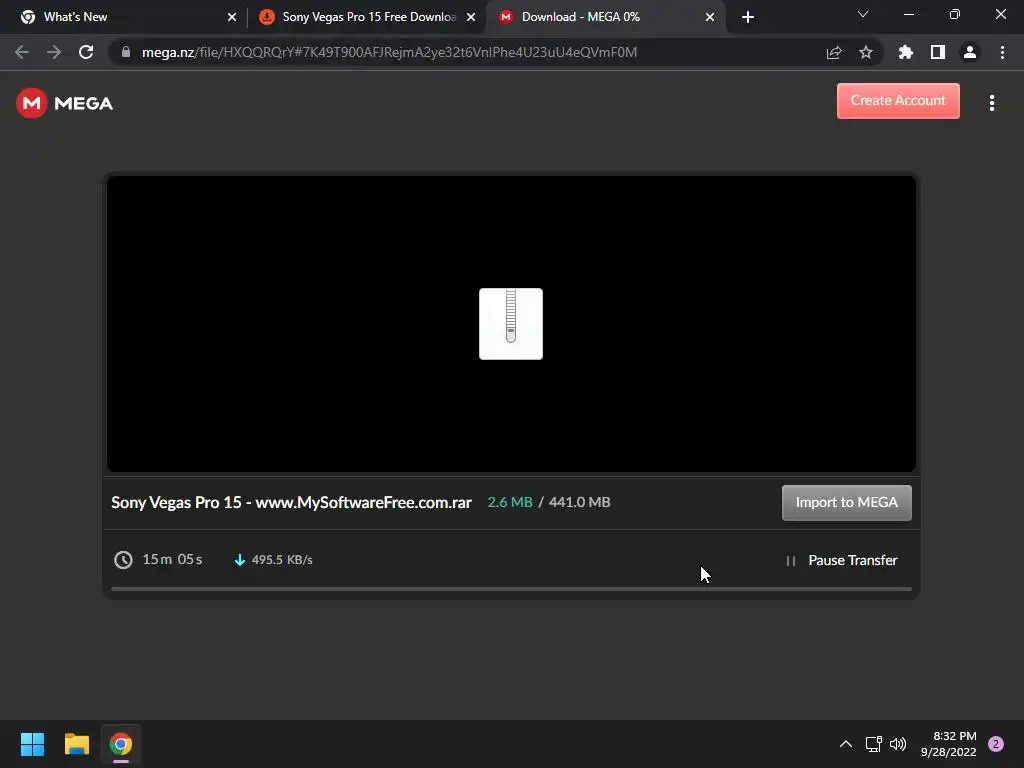Click the volume speaker tray icon

(898, 744)
